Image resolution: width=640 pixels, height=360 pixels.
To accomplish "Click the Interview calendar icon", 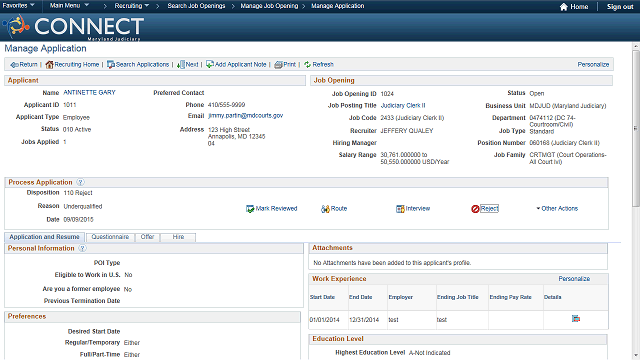I will coord(400,209).
